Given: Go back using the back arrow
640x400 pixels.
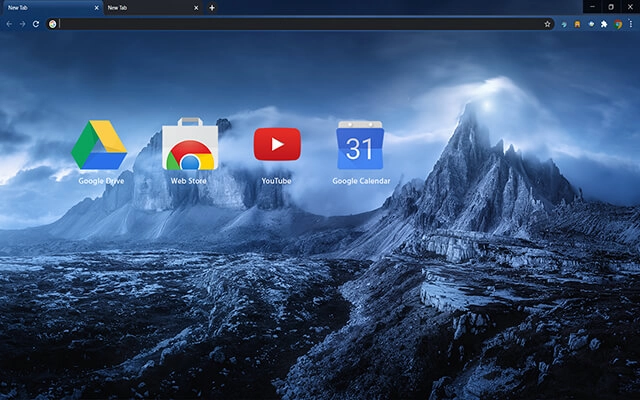Looking at the screenshot, I should [x=9, y=24].
